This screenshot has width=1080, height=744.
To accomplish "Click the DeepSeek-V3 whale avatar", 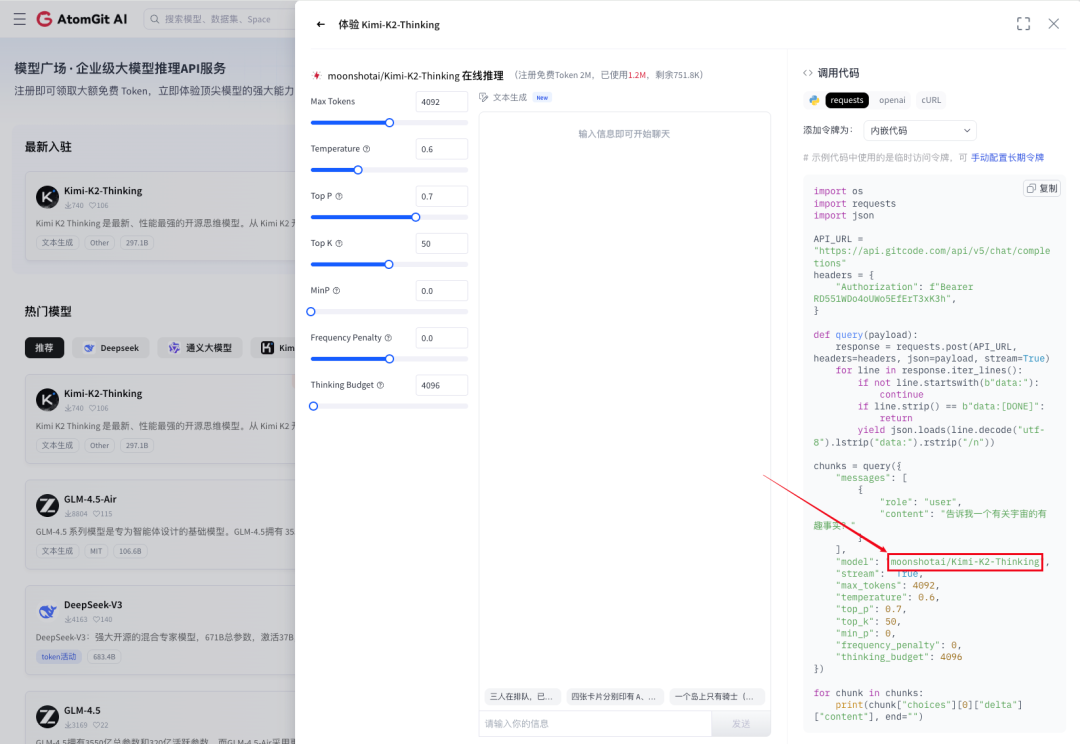I will click(48, 611).
